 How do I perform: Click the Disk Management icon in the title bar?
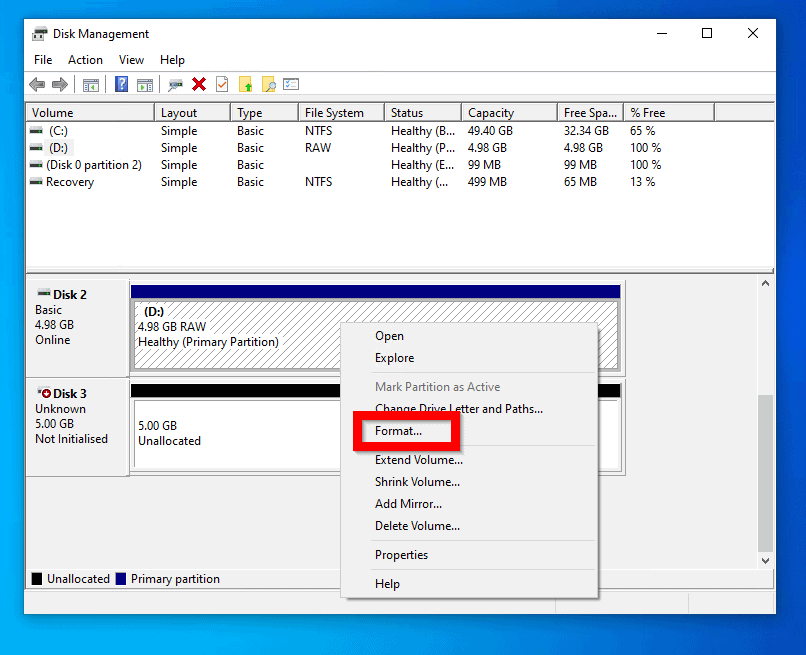(x=39, y=33)
